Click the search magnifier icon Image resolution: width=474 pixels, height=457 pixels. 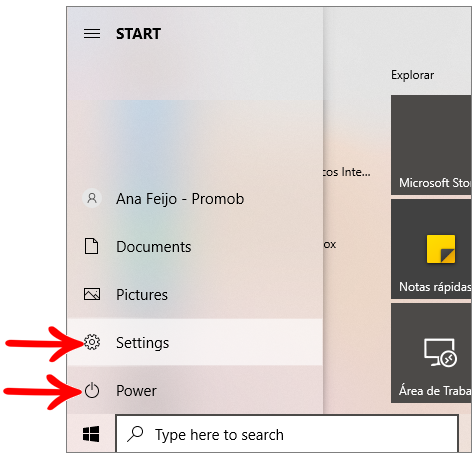click(135, 434)
